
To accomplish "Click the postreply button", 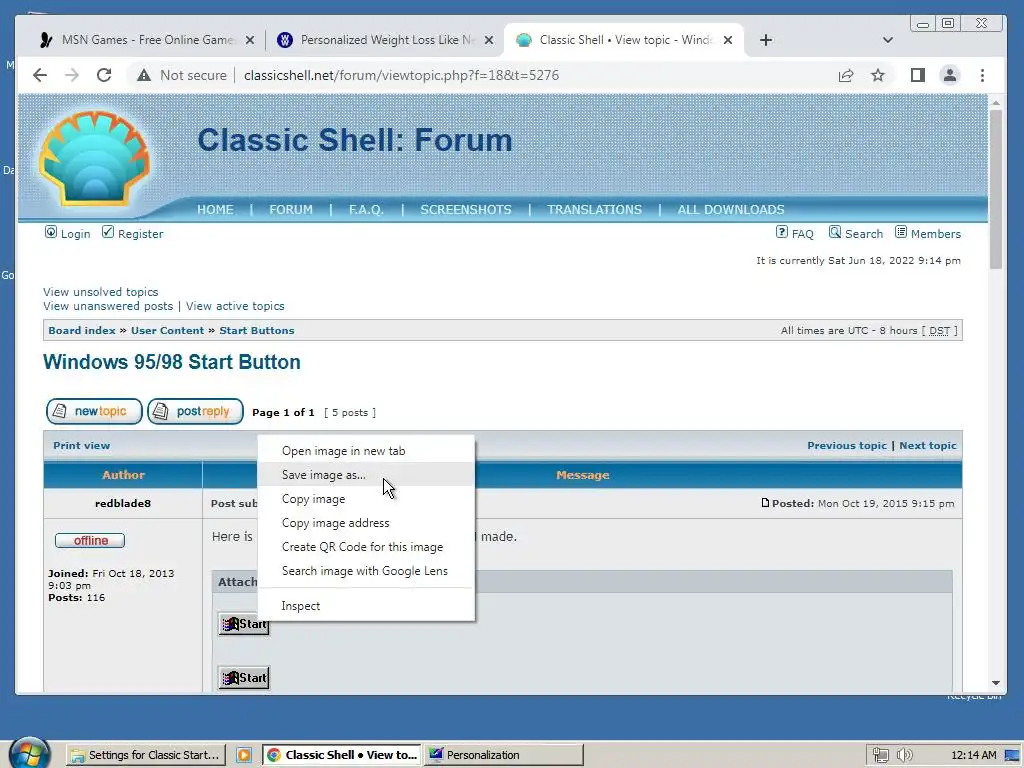I will coord(195,411).
